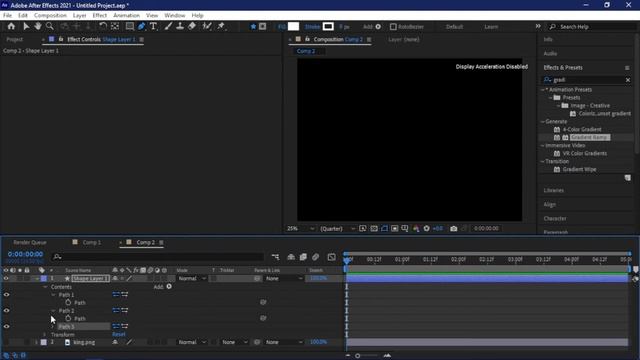Select the Hand tool

pyautogui.click(x=38, y=27)
